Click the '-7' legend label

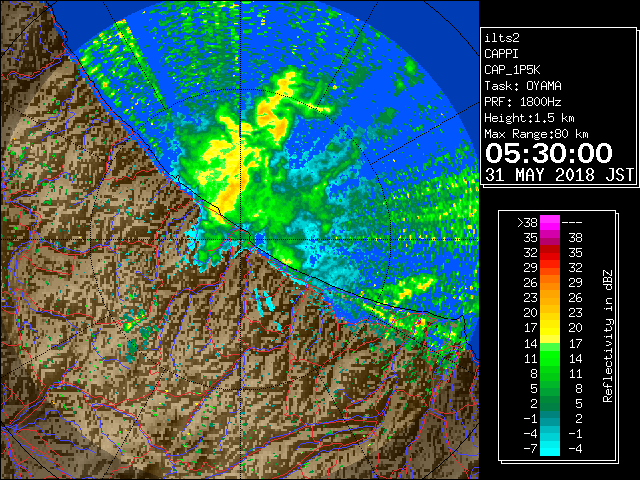530,449
